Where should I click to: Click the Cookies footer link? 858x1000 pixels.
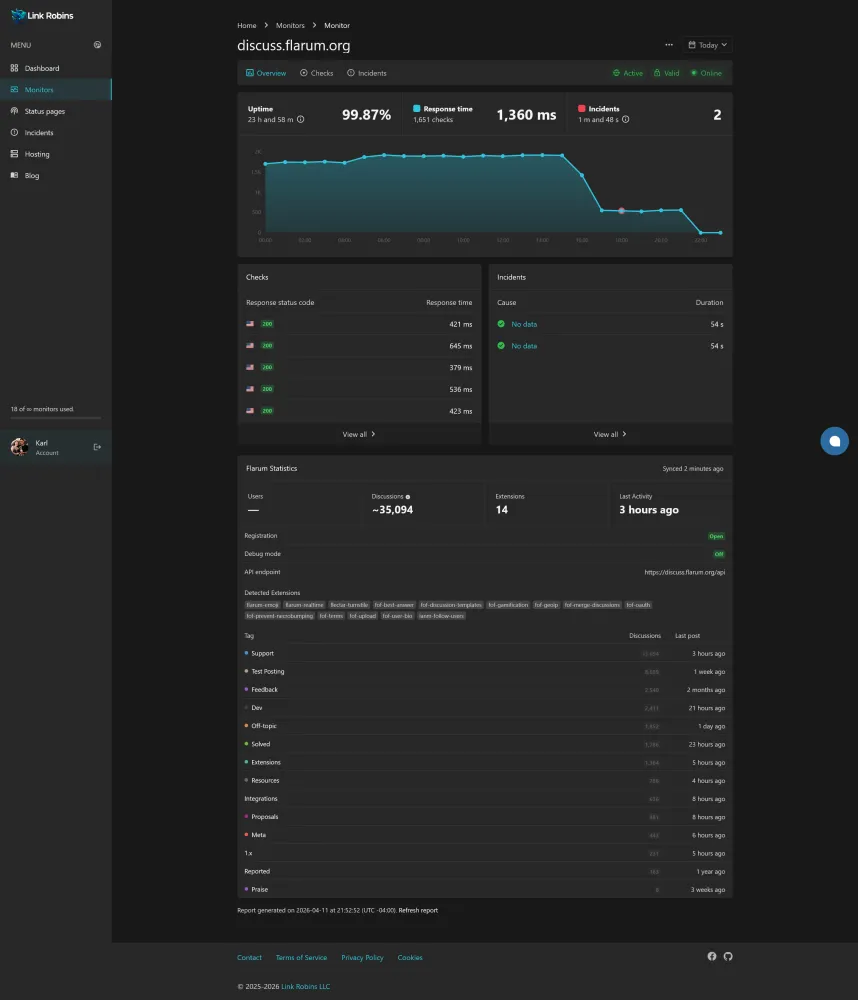click(x=410, y=958)
